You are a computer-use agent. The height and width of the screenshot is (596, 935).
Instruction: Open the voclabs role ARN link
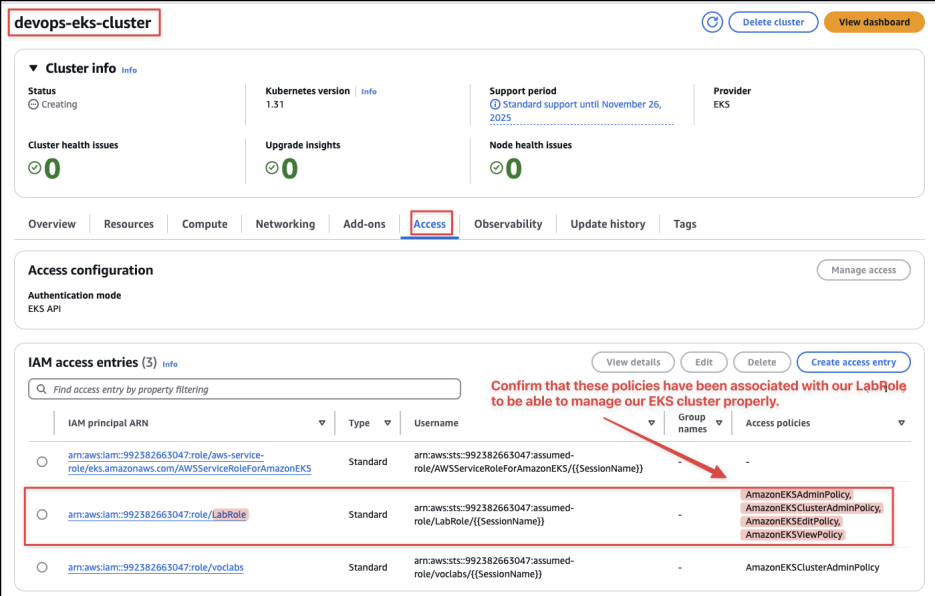(156, 567)
